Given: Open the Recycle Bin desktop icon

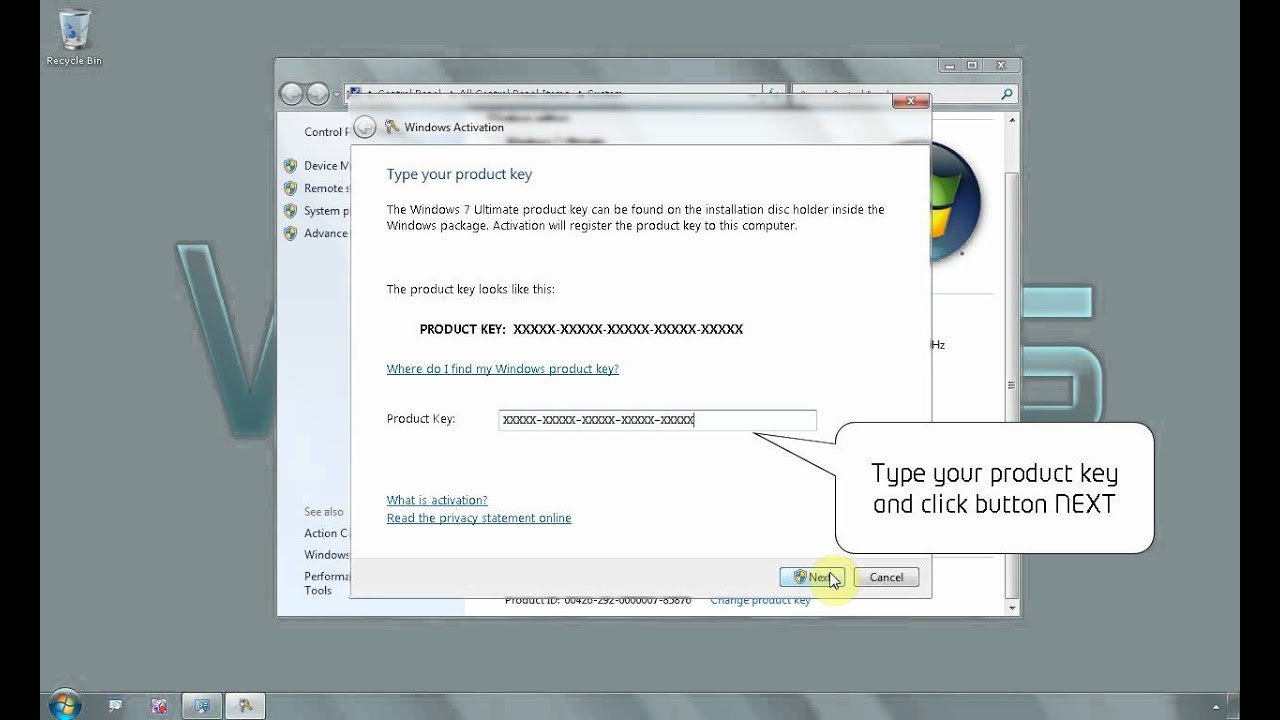Looking at the screenshot, I should pyautogui.click(x=74, y=37).
